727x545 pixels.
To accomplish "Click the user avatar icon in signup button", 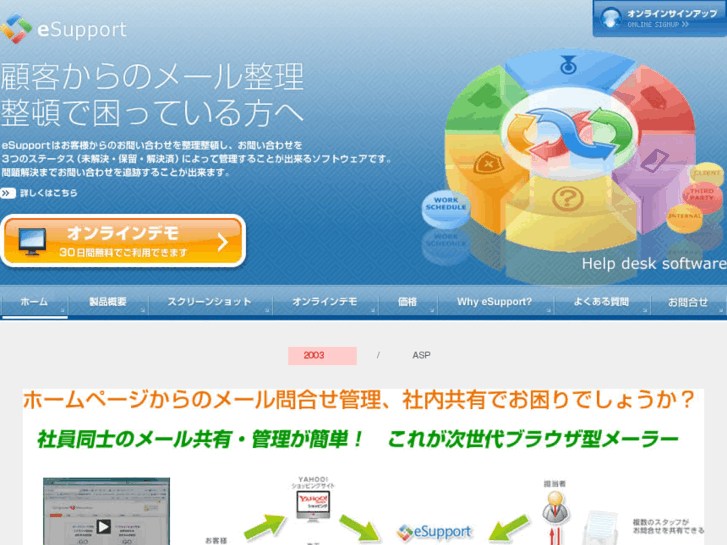I will coord(611,19).
